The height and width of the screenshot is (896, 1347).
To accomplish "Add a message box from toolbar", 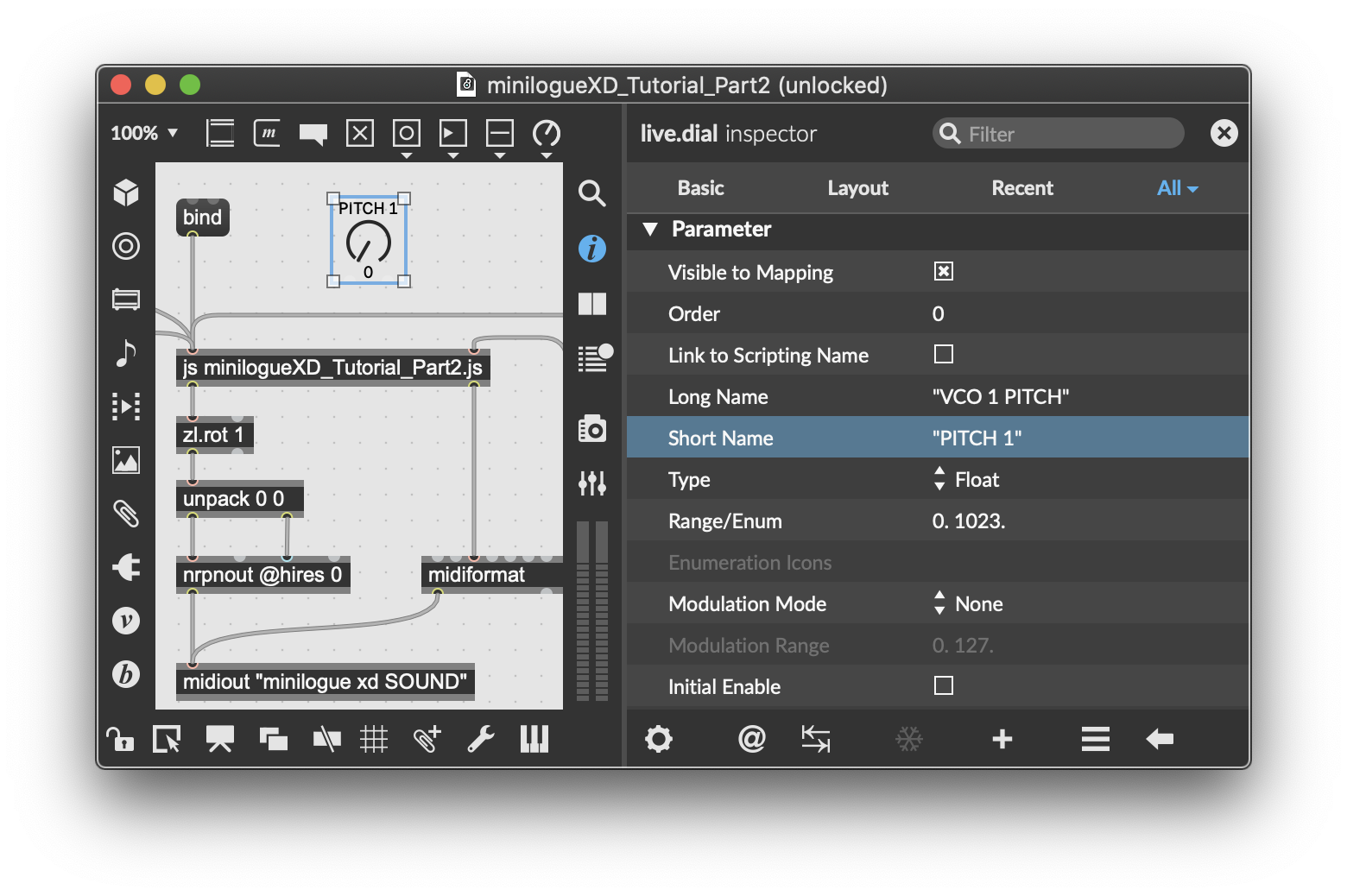I will 267,133.
